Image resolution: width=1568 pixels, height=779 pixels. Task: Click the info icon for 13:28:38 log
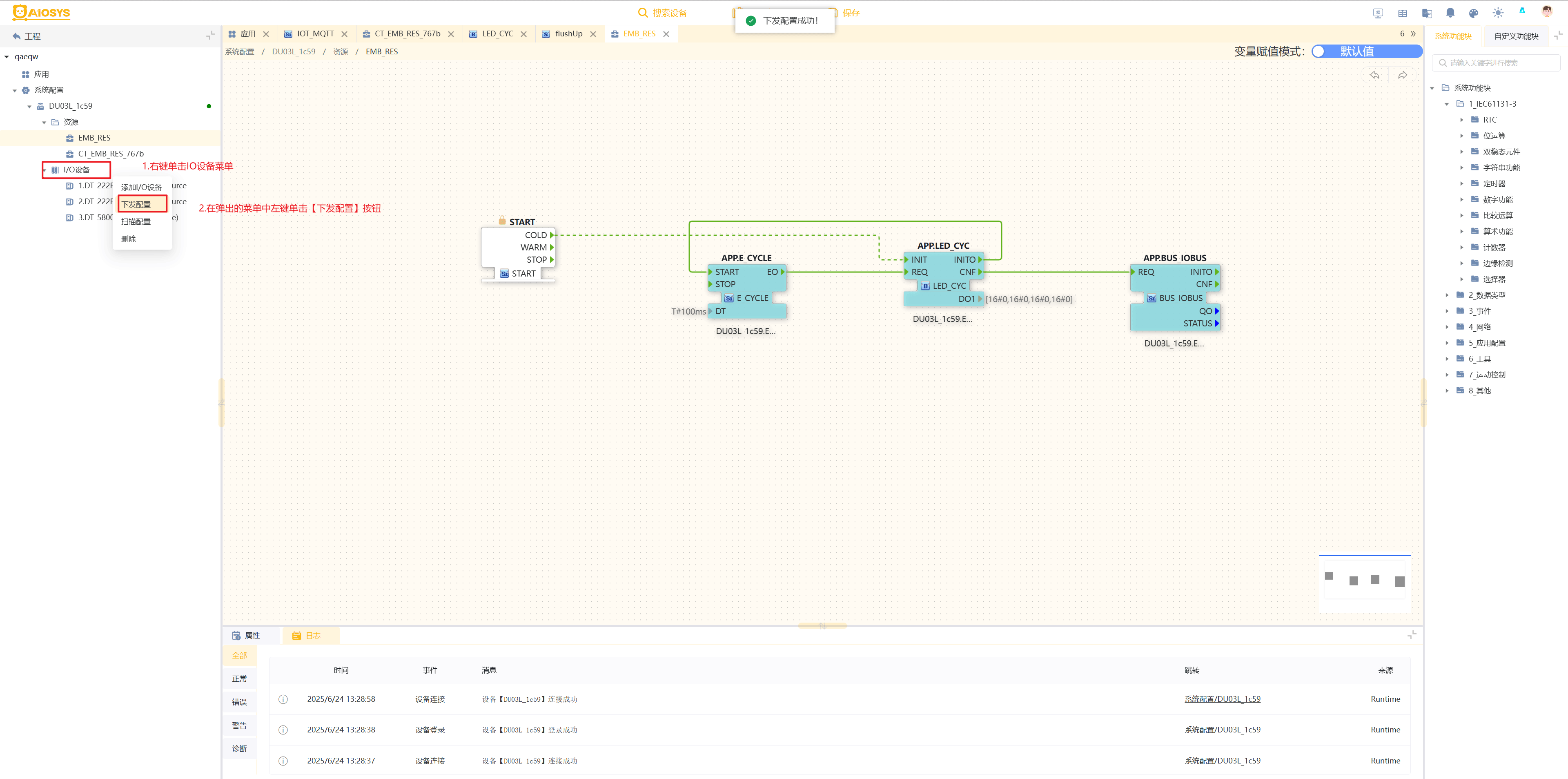[x=283, y=730]
